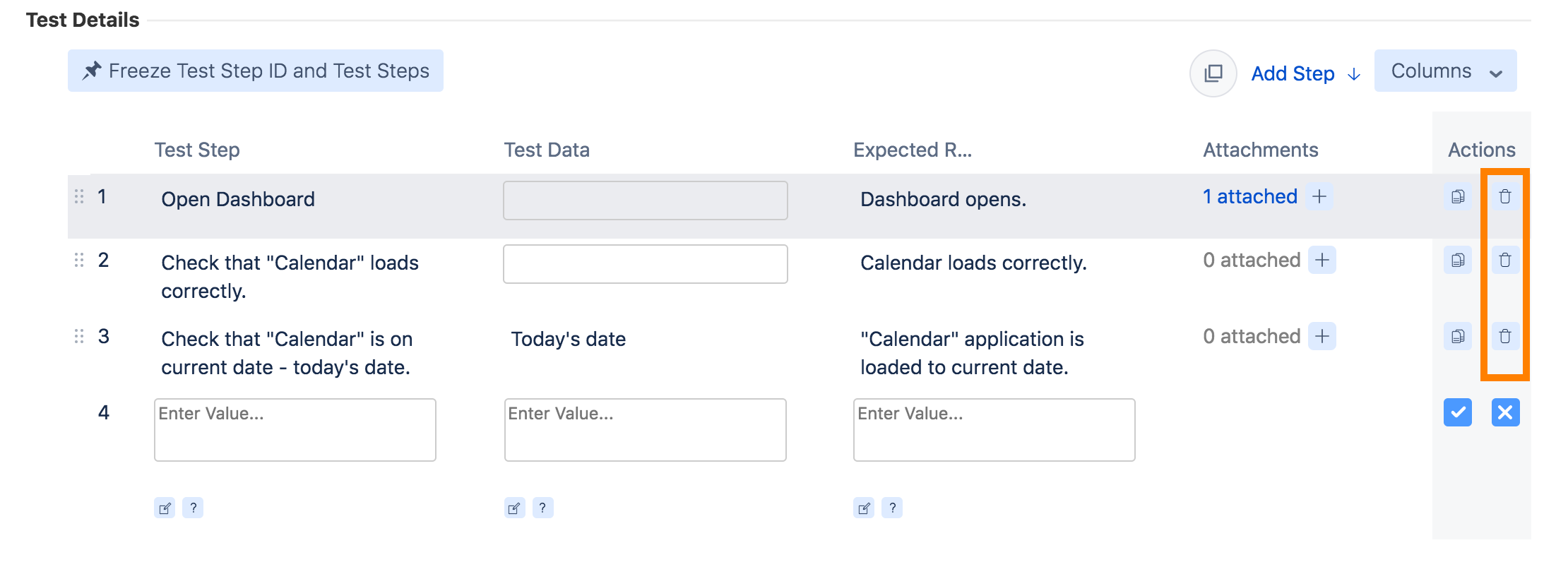Expand the Columns dropdown

(x=1445, y=71)
